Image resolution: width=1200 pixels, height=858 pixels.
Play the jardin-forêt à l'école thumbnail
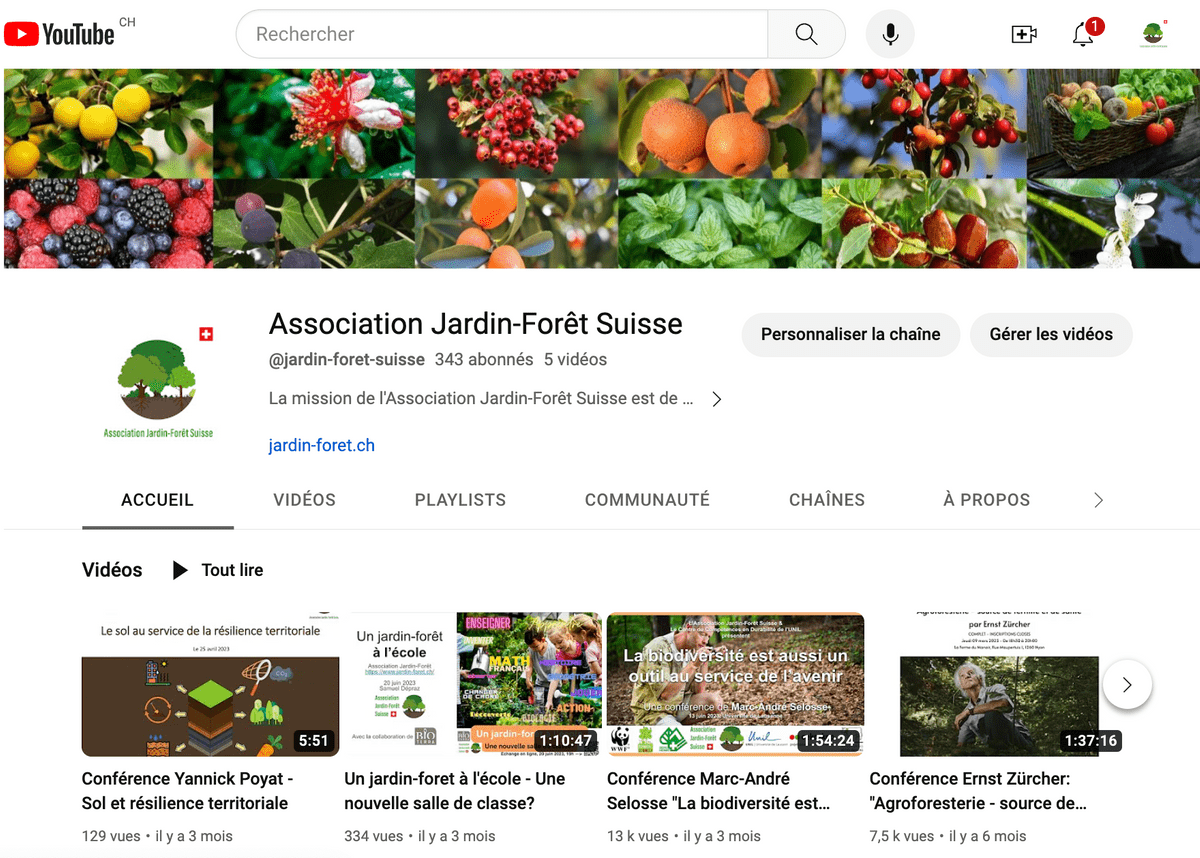[x=473, y=684]
